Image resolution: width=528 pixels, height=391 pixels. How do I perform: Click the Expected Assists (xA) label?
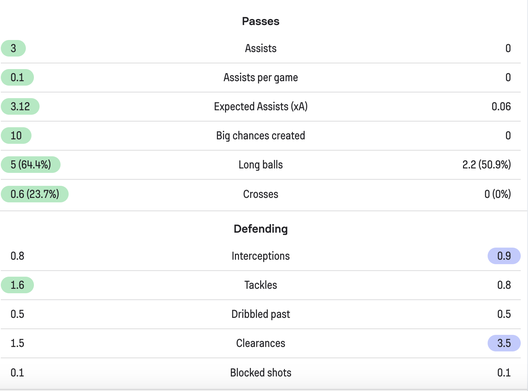pos(261,106)
